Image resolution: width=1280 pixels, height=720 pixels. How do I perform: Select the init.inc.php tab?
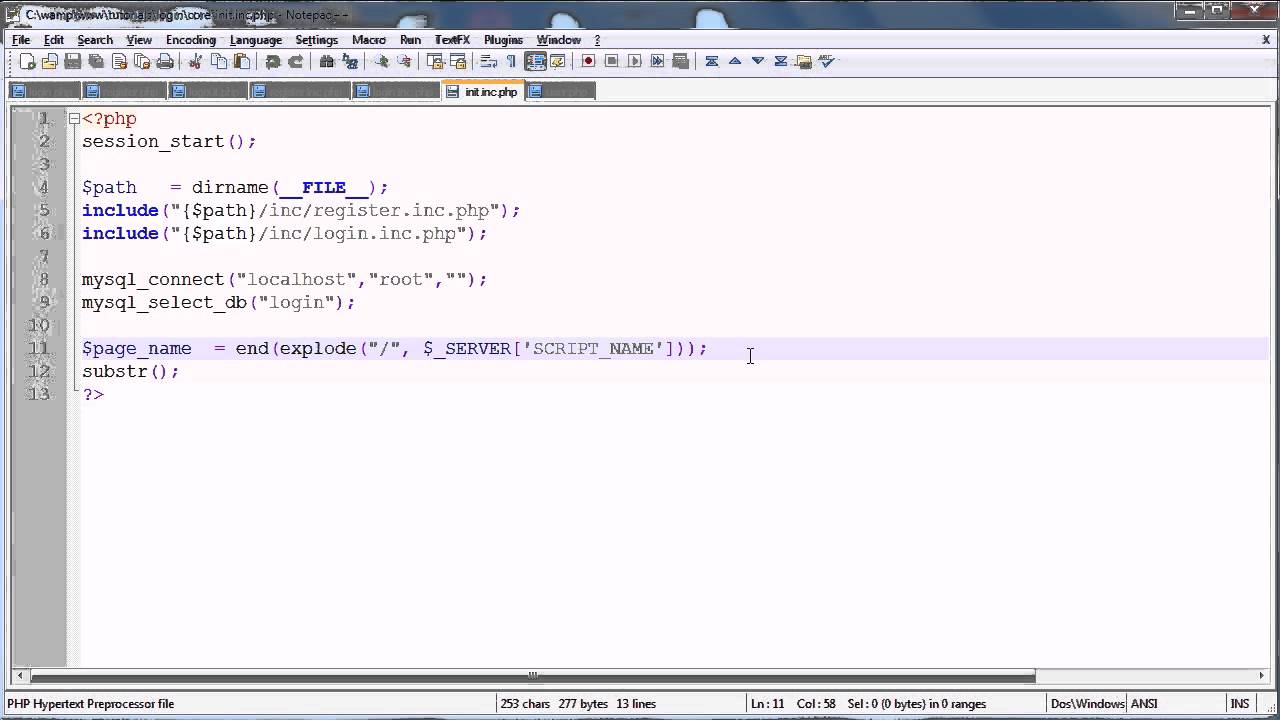click(x=483, y=91)
